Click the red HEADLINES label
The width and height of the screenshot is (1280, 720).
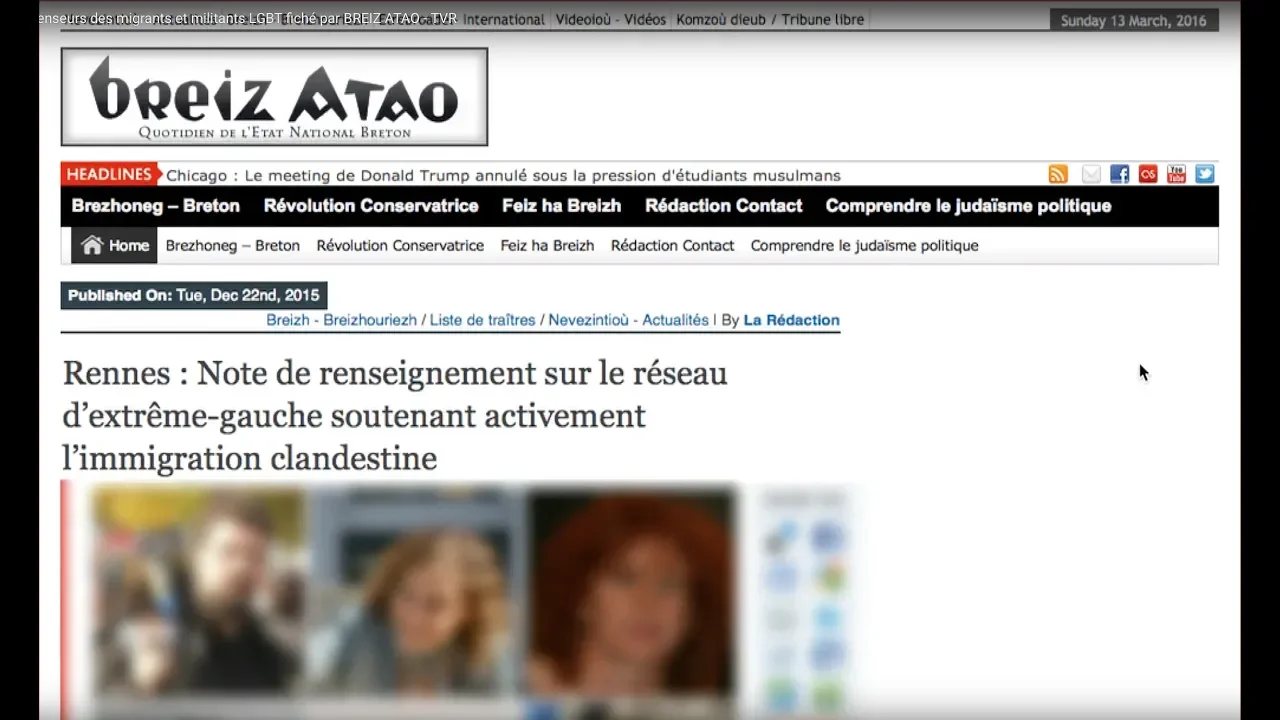[x=110, y=174]
